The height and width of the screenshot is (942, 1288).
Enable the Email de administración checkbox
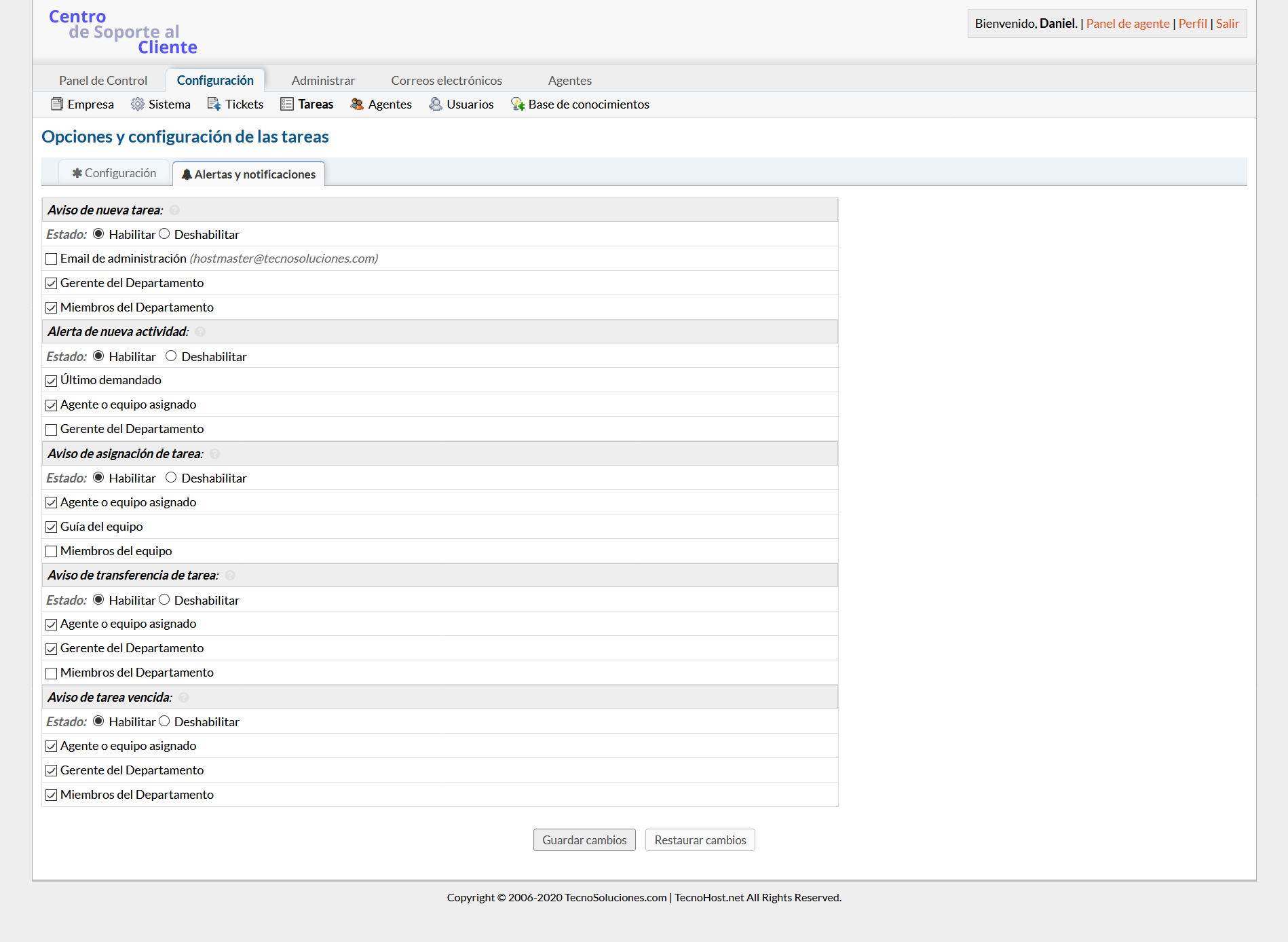(52, 259)
